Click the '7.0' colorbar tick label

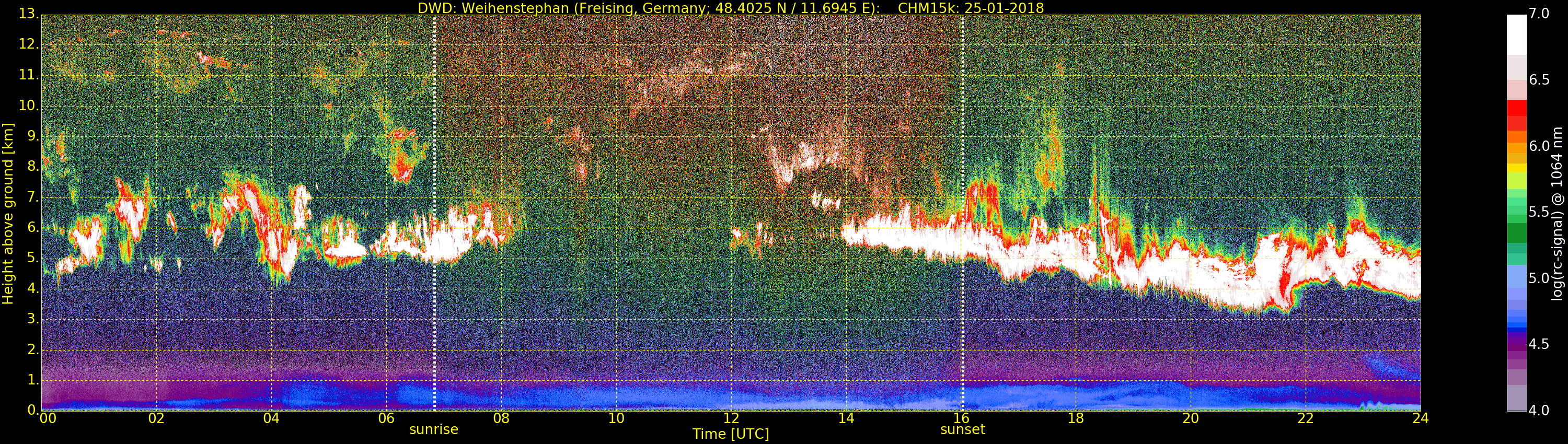click(x=1539, y=14)
